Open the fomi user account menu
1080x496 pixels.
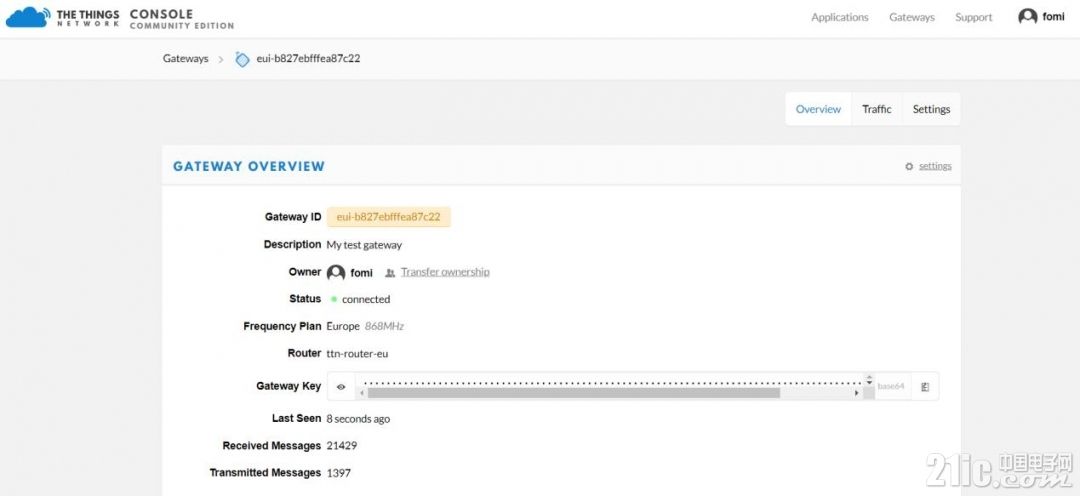(x=1041, y=17)
